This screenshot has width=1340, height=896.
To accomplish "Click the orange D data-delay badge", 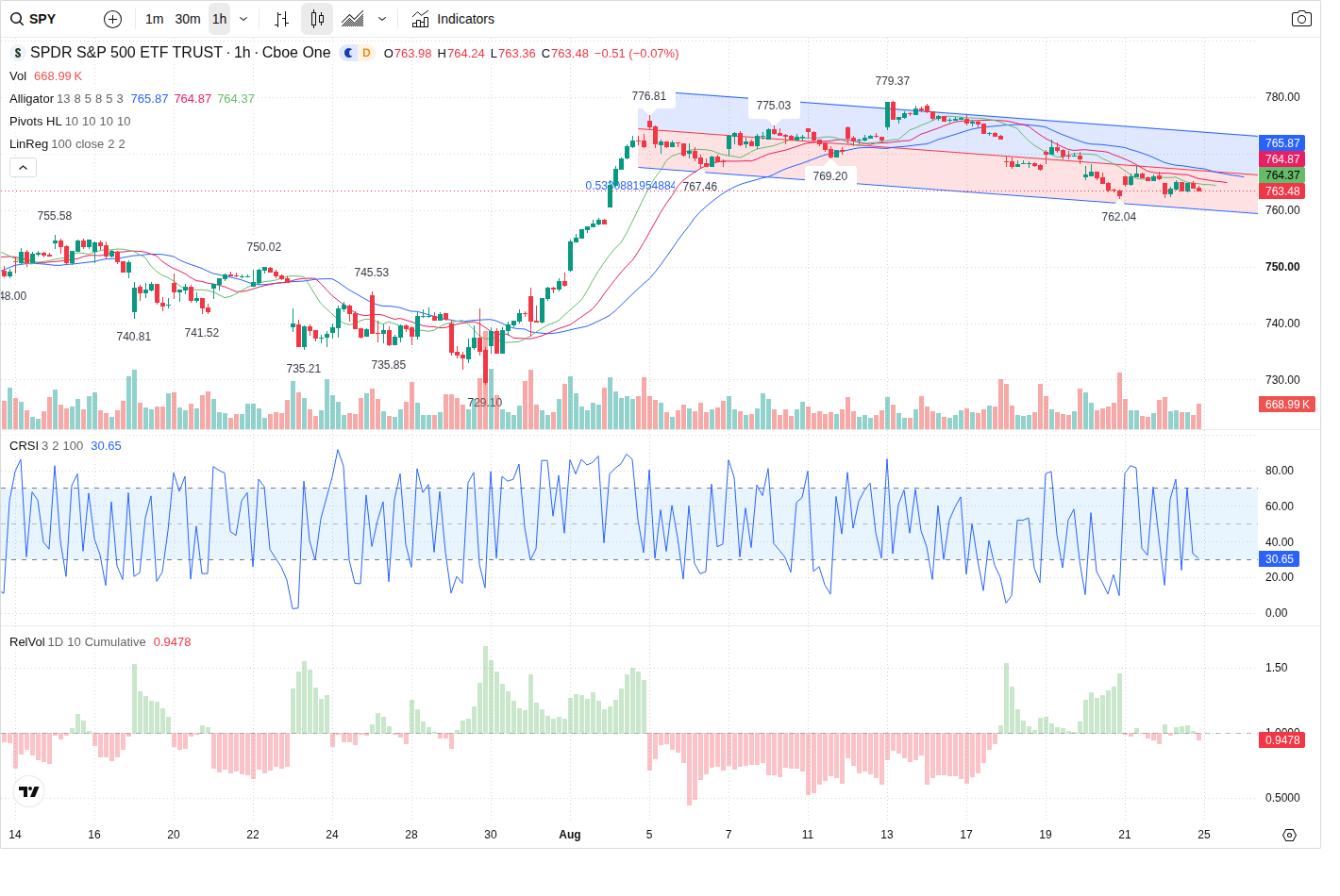I will pyautogui.click(x=366, y=53).
